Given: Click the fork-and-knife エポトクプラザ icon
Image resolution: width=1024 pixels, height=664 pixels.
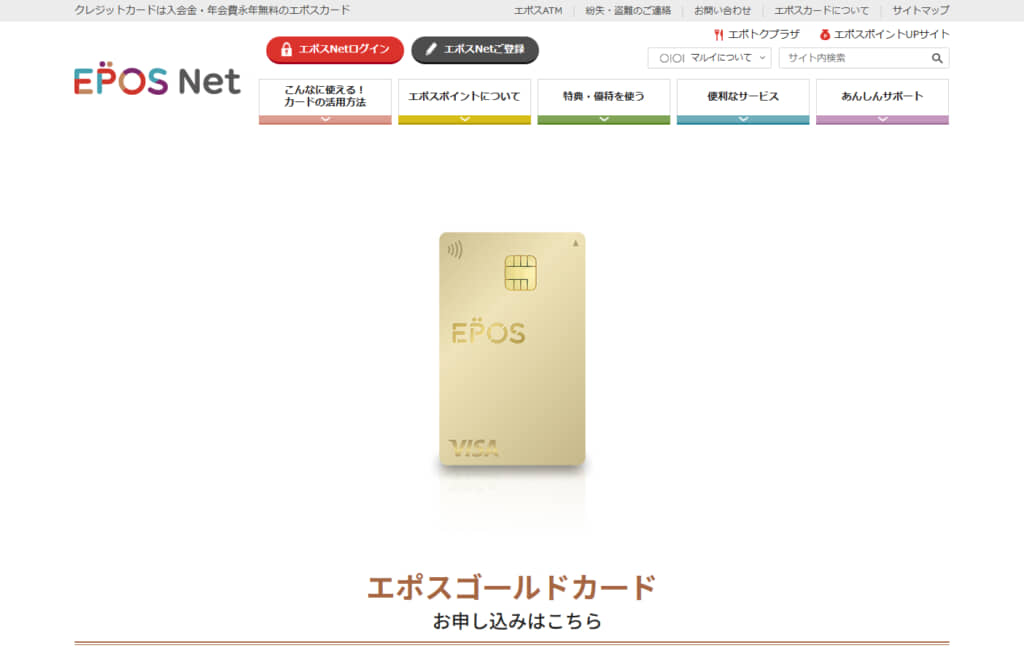Looking at the screenshot, I should click(x=718, y=35).
